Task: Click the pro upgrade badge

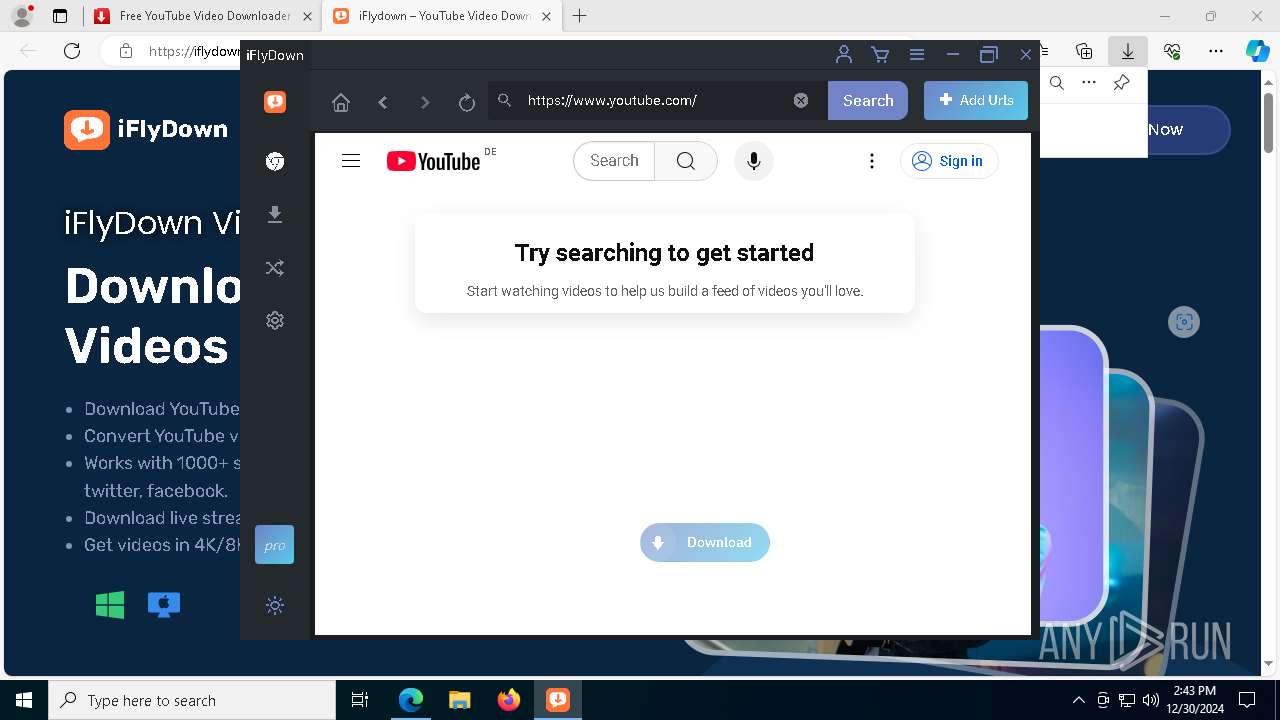Action: (x=274, y=545)
